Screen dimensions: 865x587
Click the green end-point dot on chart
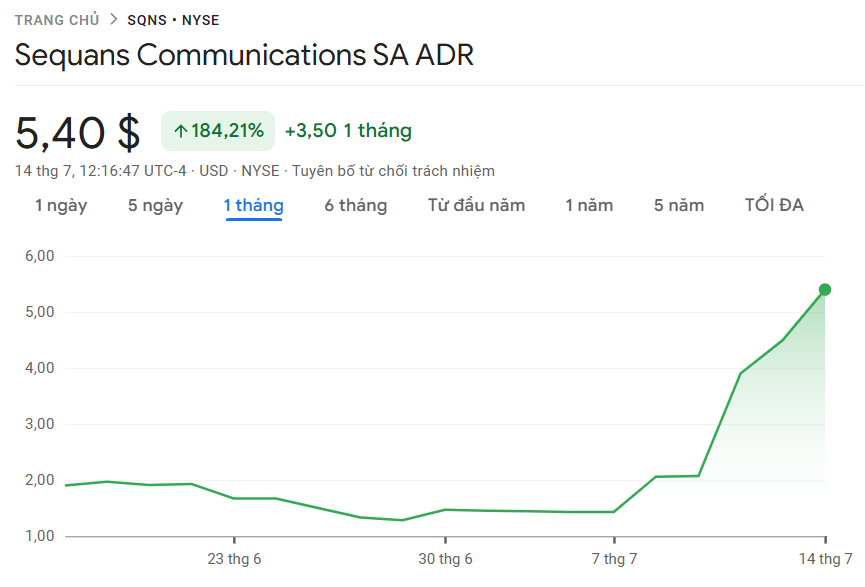coord(825,290)
